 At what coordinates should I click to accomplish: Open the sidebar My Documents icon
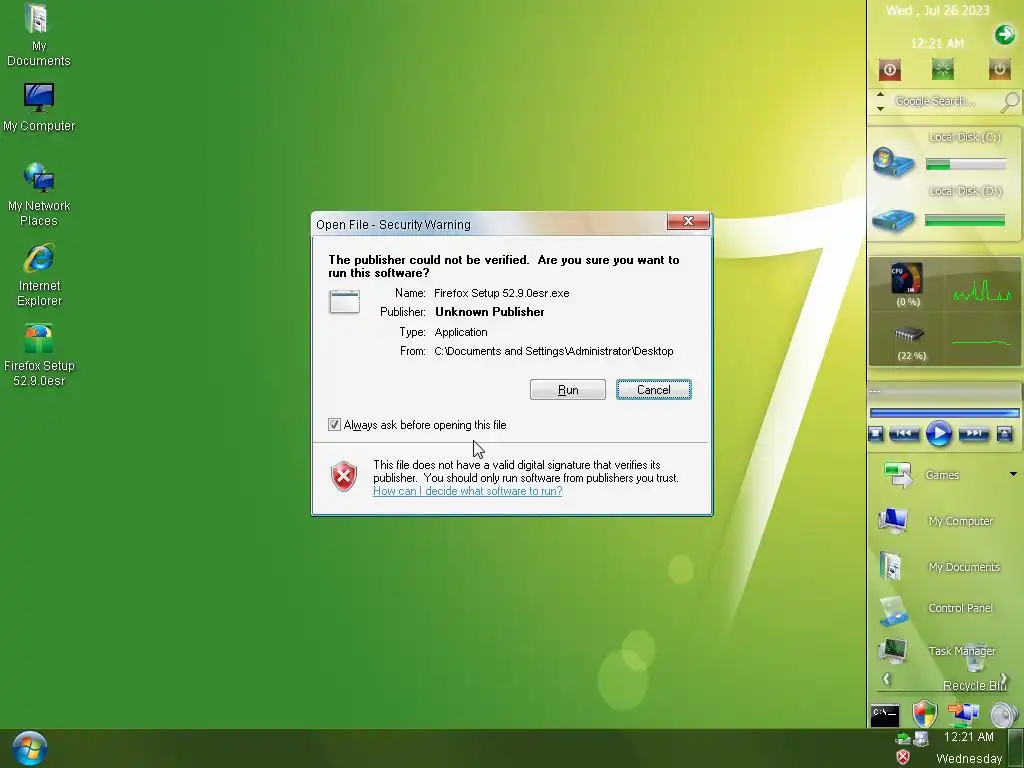pos(890,566)
